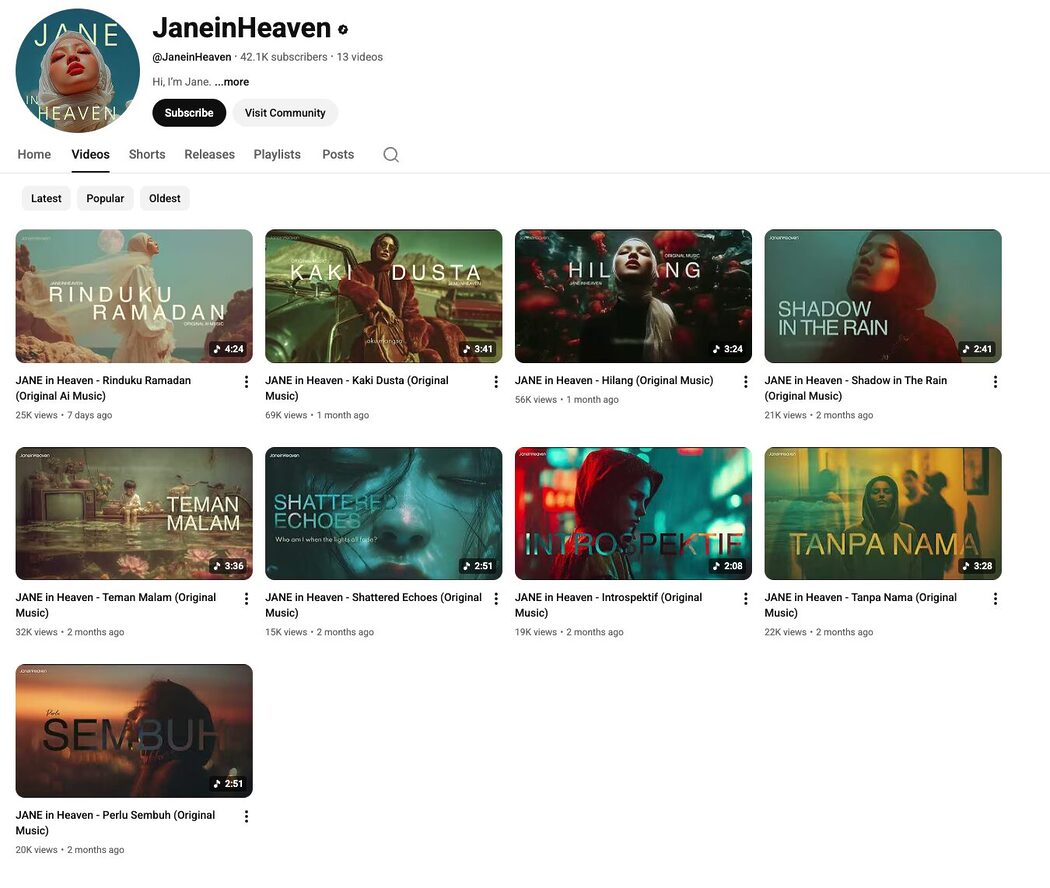Click the 3:41 duration badge
Screen dimensions: 1050x888
click(478, 349)
